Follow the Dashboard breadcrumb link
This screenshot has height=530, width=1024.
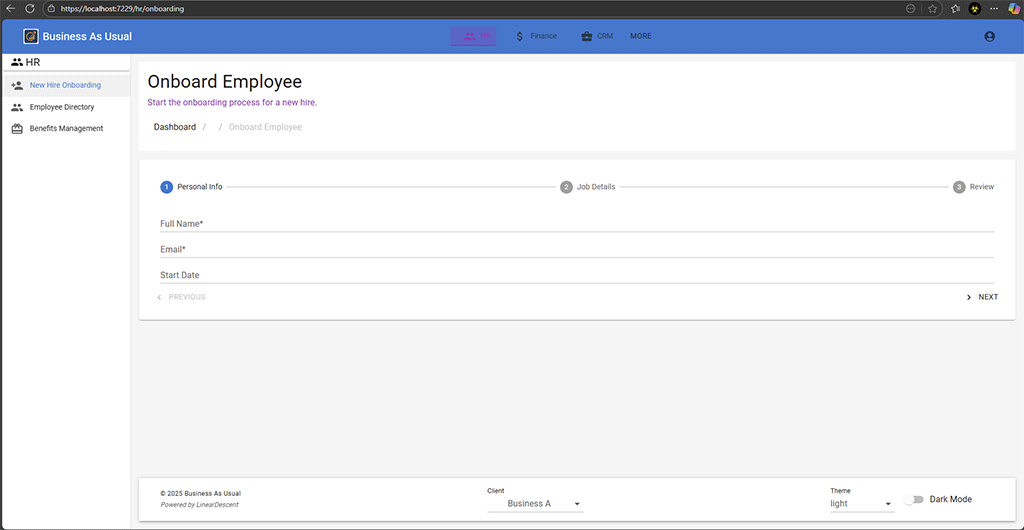click(175, 127)
